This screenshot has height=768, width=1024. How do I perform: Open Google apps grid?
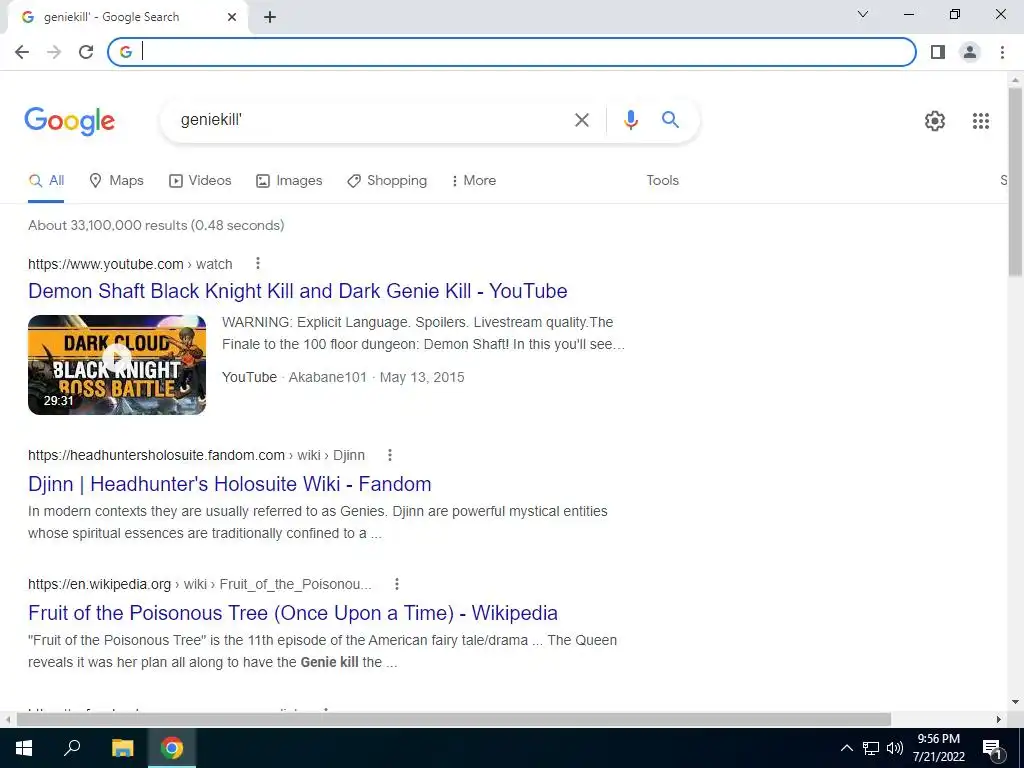(980, 121)
